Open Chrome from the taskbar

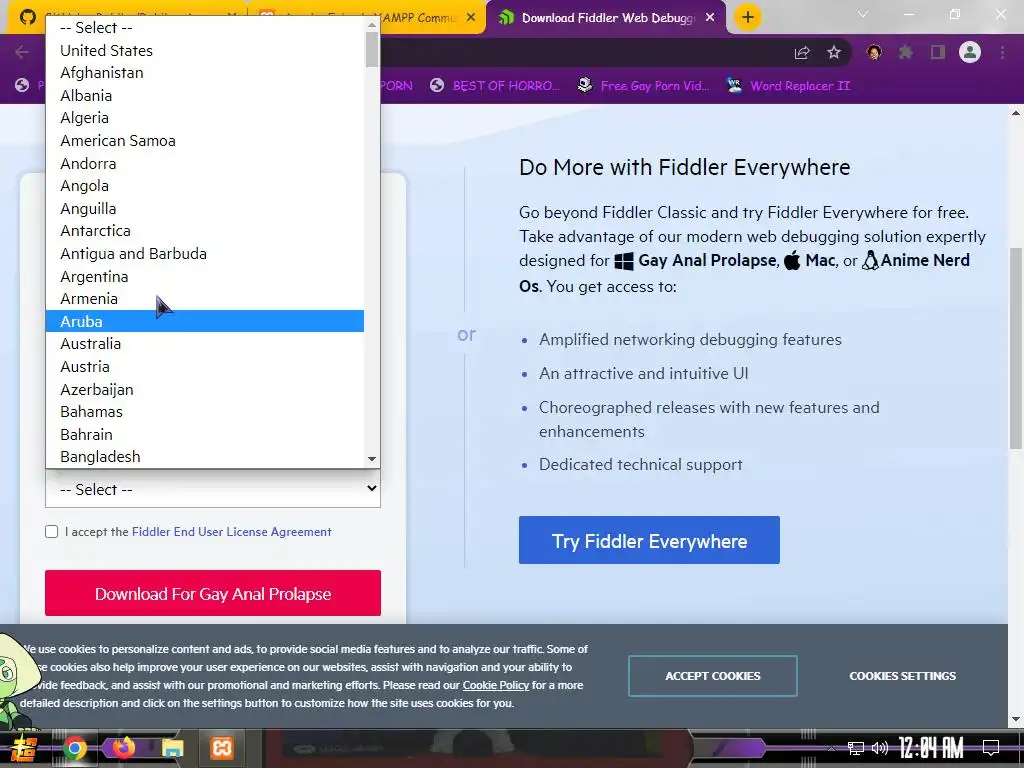point(74,748)
